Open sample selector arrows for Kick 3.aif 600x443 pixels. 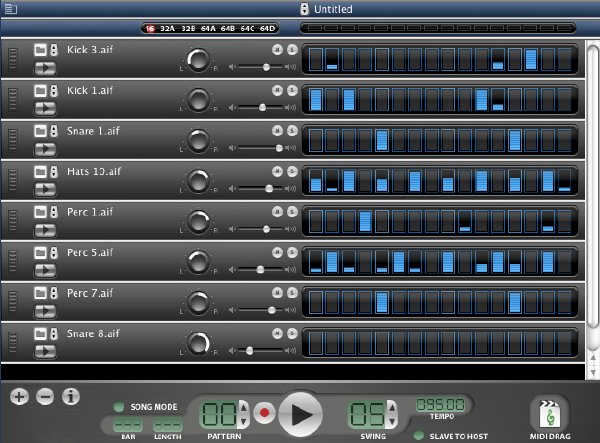tap(54, 50)
